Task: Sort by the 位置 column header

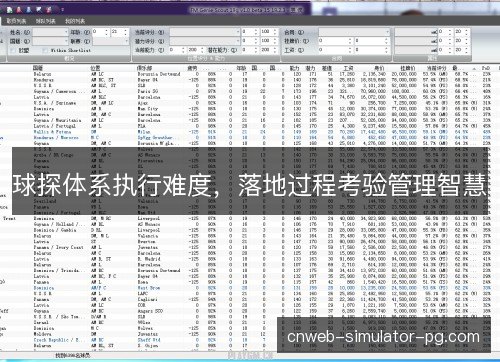Action: 95,68
